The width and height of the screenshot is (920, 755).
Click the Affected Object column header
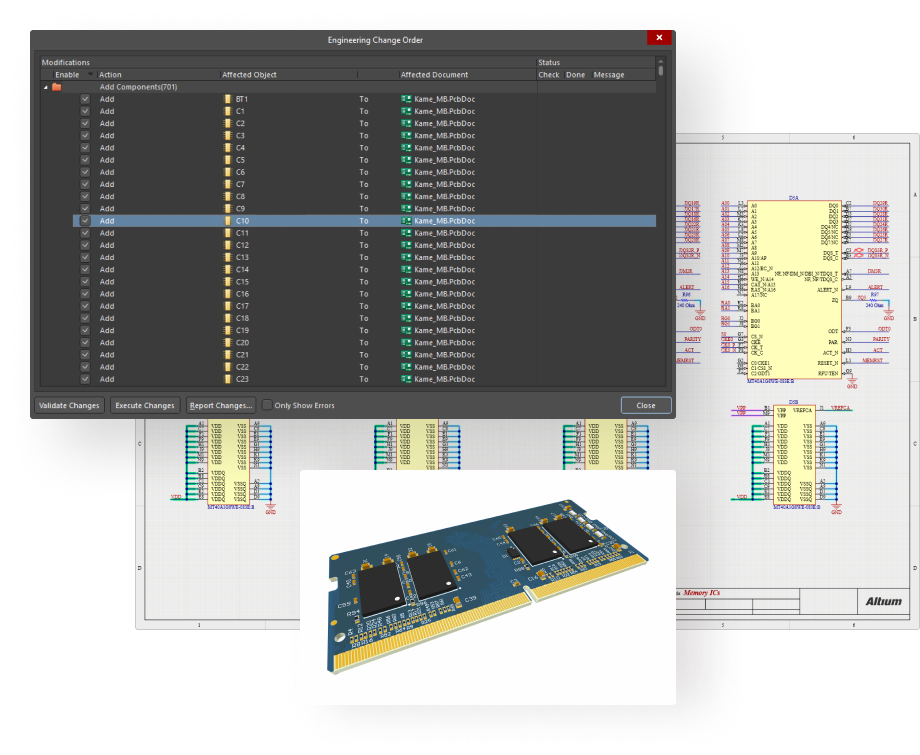pos(250,75)
